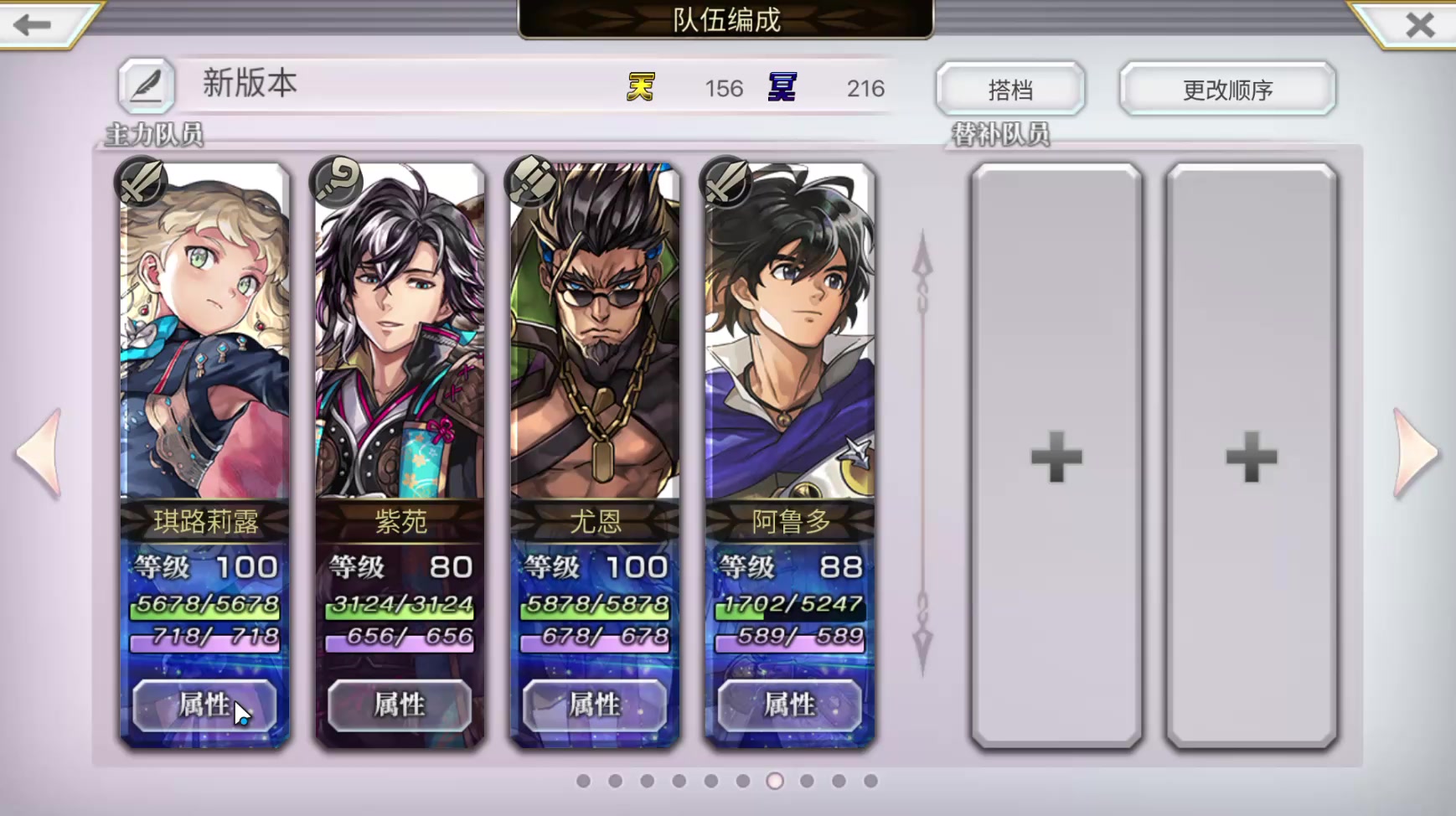1456x816 pixels.
Task: Click staff weapon icon on 紫苑 card
Action: 336,180
